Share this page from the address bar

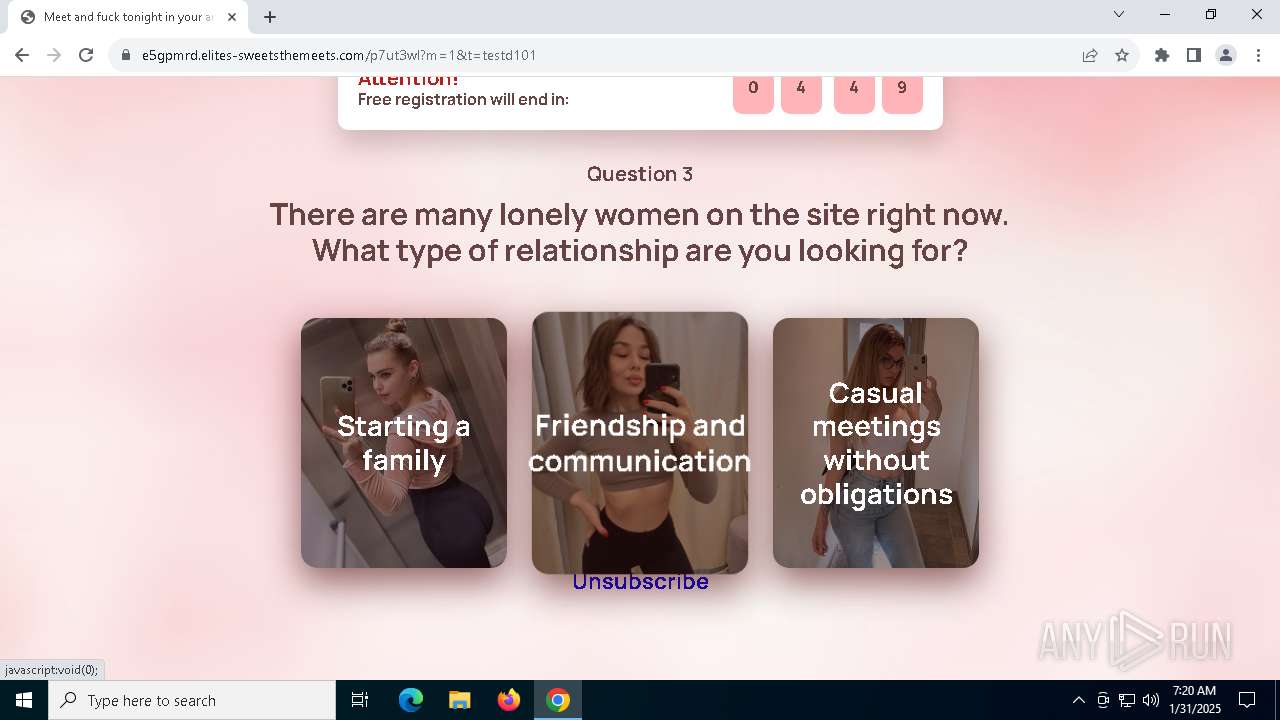(1090, 55)
